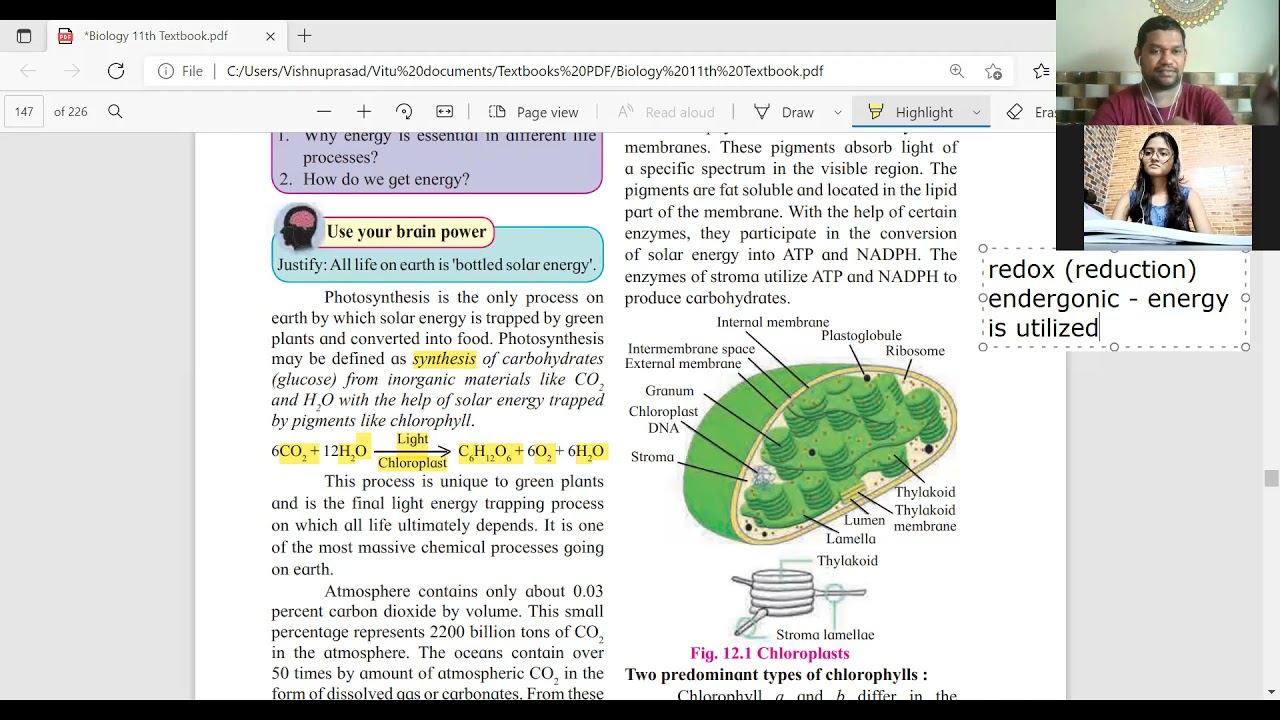This screenshot has width=1280, height=720.
Task: Fit page to width
Action: click(445, 112)
